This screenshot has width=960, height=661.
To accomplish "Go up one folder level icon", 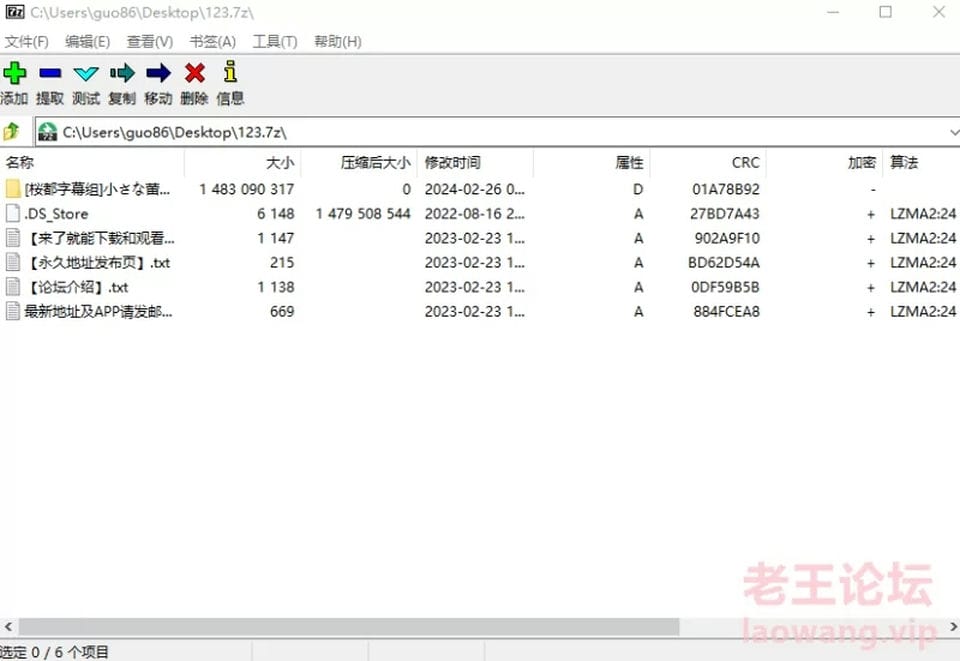I will [x=11, y=131].
